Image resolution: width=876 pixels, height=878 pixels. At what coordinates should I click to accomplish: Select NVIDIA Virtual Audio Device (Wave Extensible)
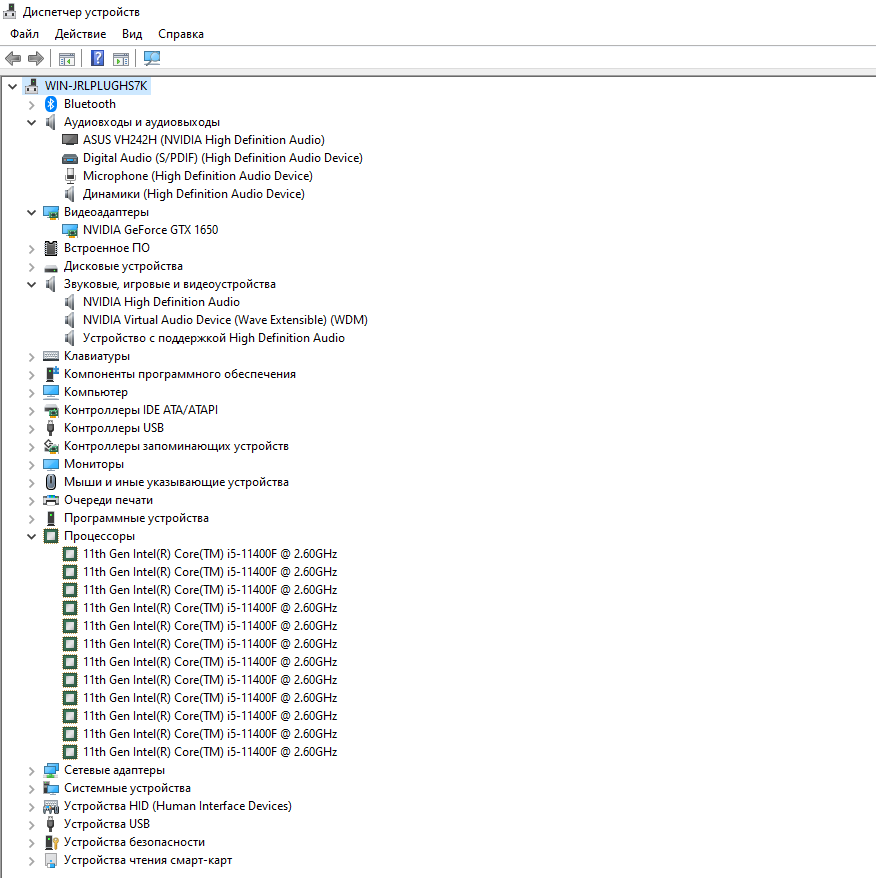pyautogui.click(x=225, y=320)
